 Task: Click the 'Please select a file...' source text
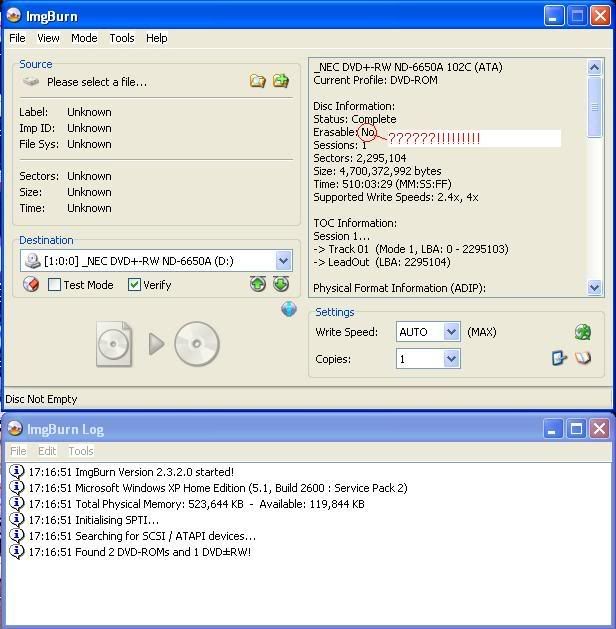pyautogui.click(x=97, y=82)
